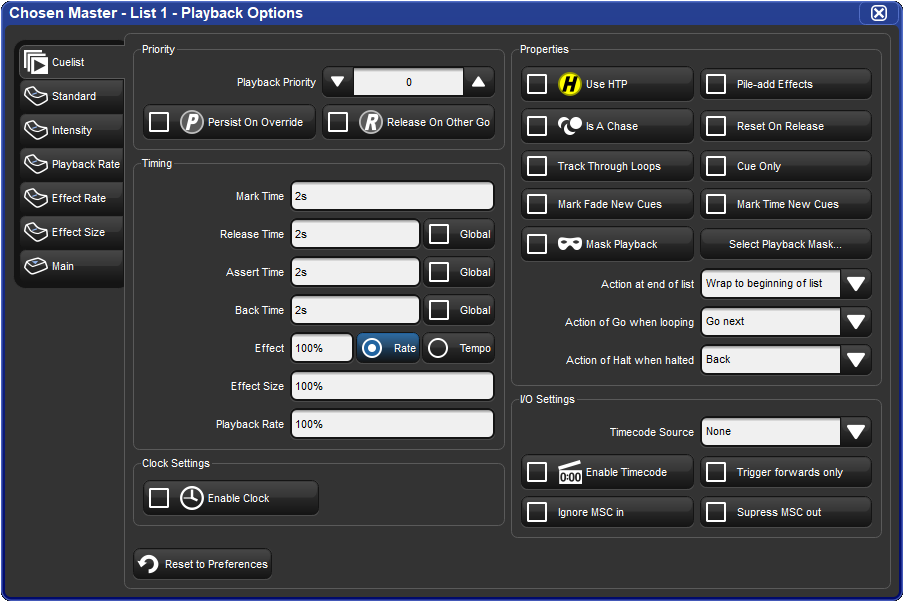
Task: Check Supress MSC out
Action: pyautogui.click(x=715, y=512)
